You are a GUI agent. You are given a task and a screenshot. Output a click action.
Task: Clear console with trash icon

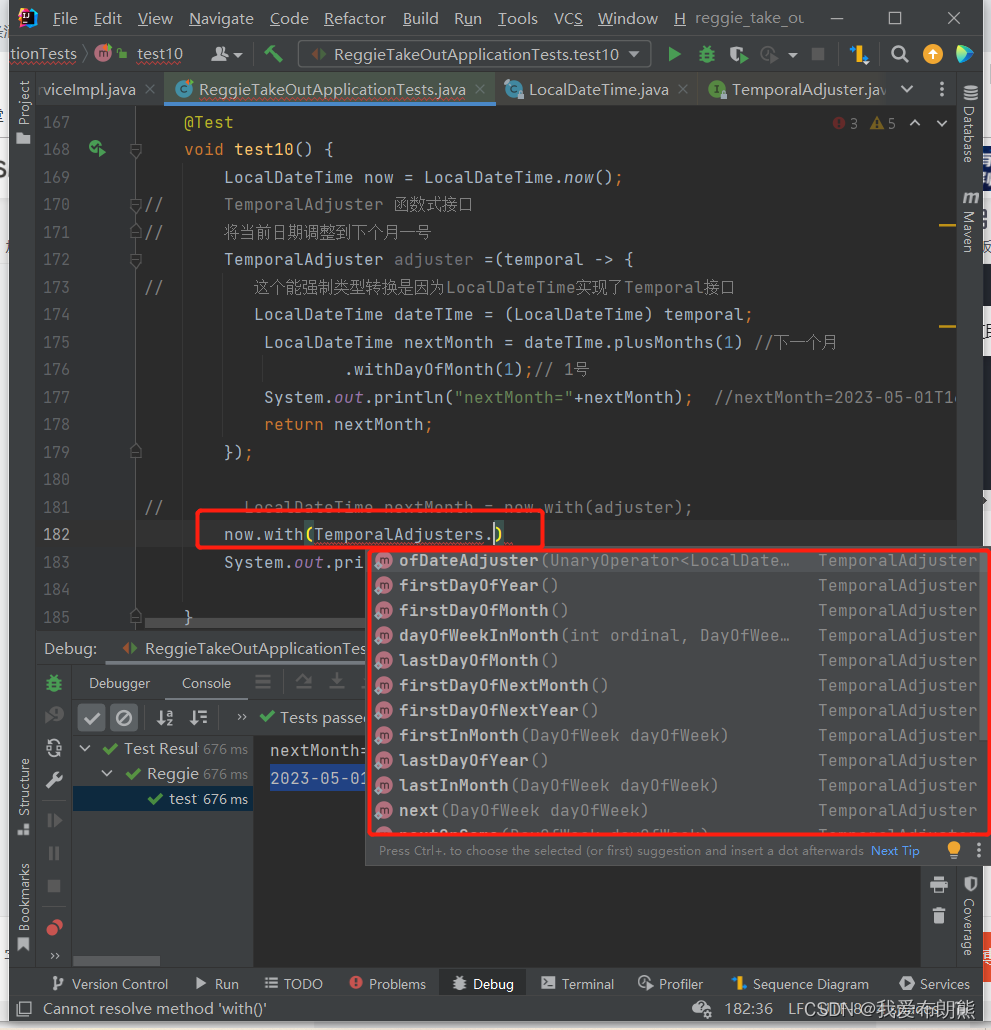(x=938, y=914)
